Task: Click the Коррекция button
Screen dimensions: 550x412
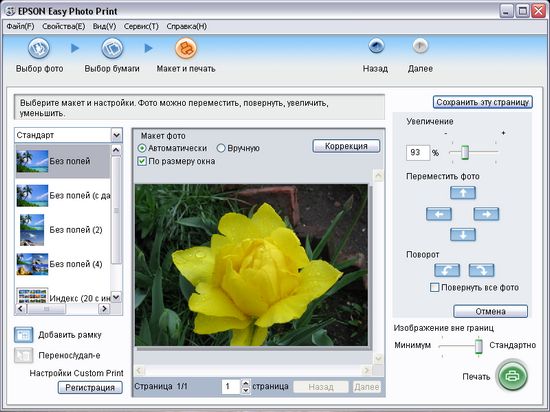Action: (346, 146)
